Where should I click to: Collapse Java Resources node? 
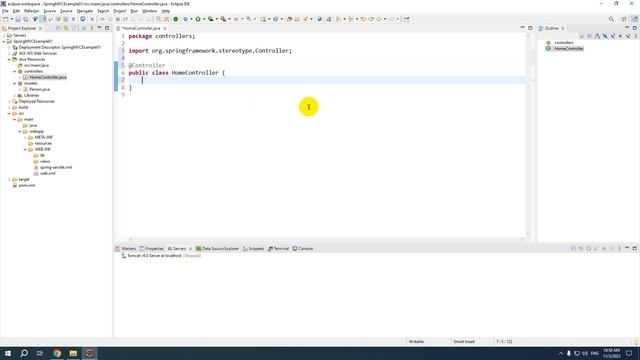[x=9, y=60]
